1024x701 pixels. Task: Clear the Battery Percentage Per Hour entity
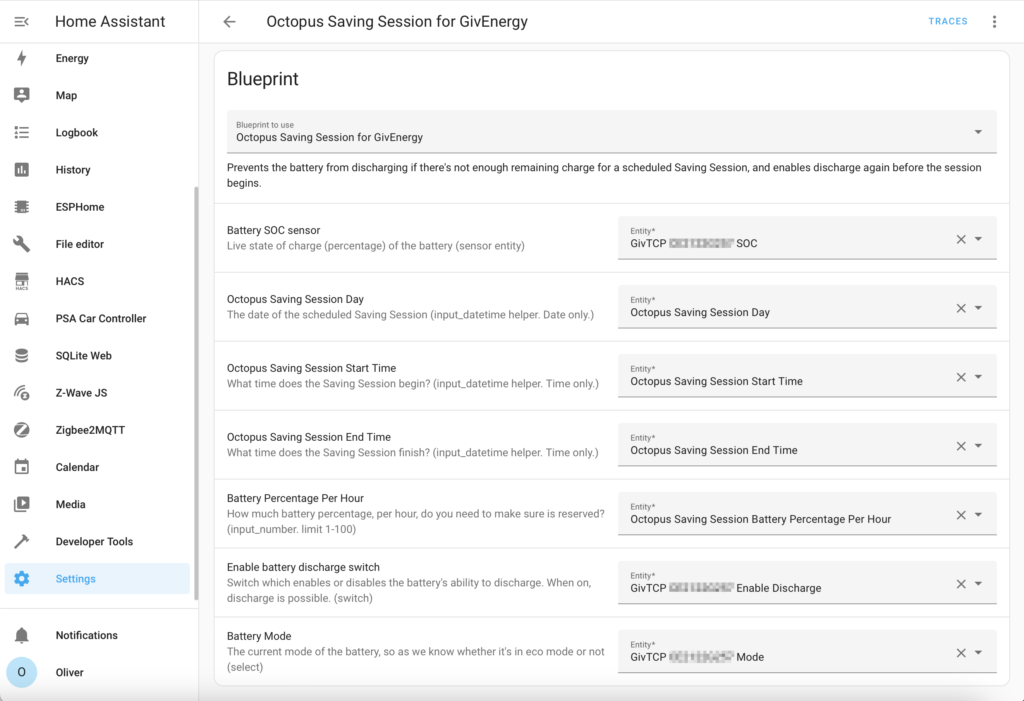click(x=961, y=515)
